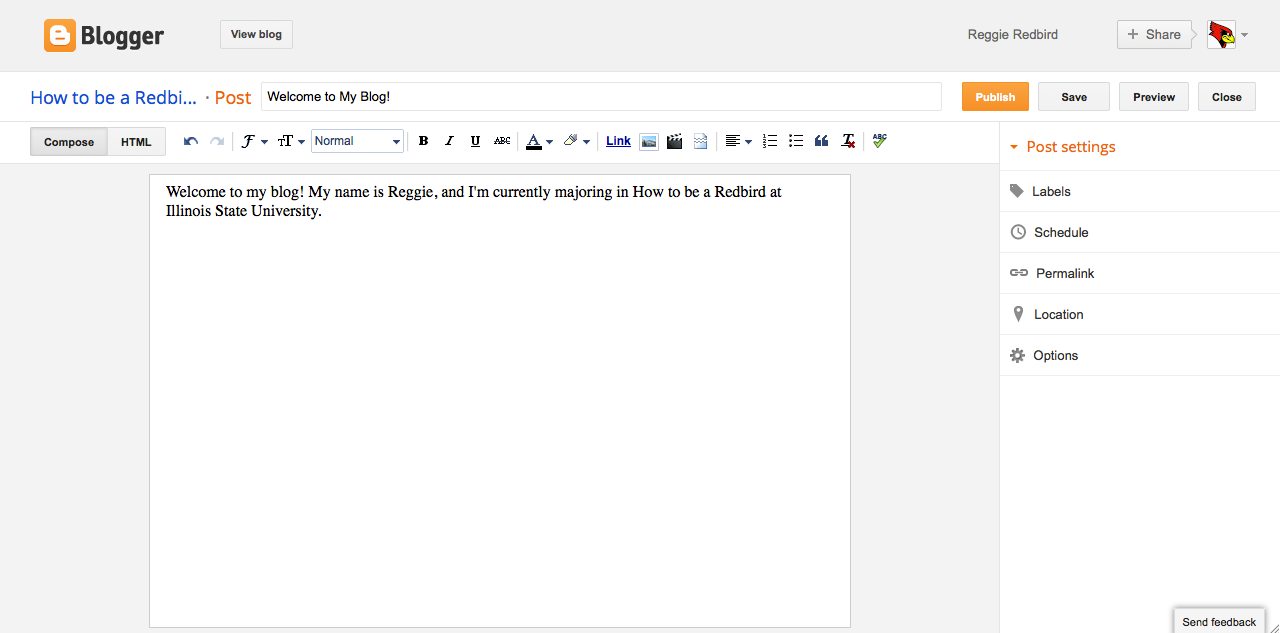Start a numbered list
This screenshot has width=1280, height=633.
click(x=769, y=141)
